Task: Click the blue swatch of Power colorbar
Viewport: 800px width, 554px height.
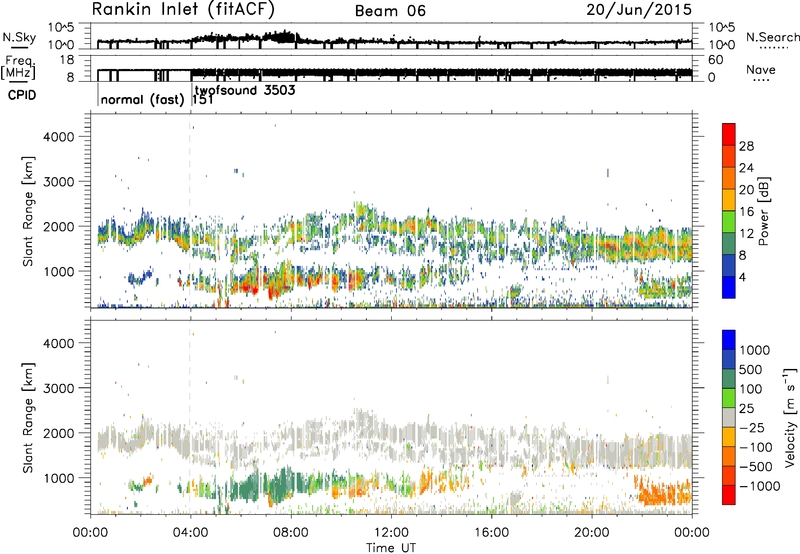Action: coord(729,287)
